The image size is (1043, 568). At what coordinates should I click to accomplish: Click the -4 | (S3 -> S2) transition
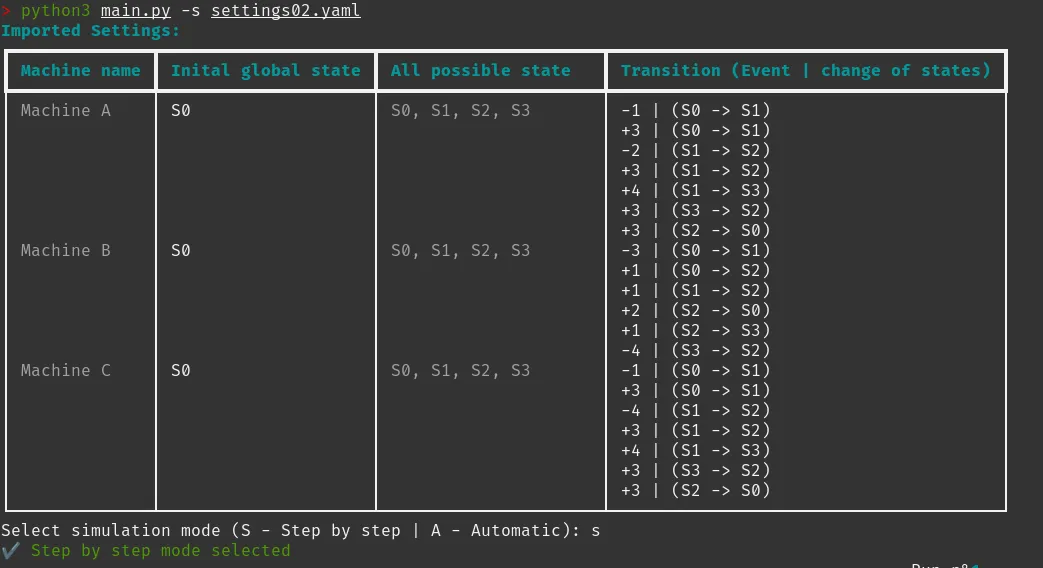pyautogui.click(x=695, y=351)
